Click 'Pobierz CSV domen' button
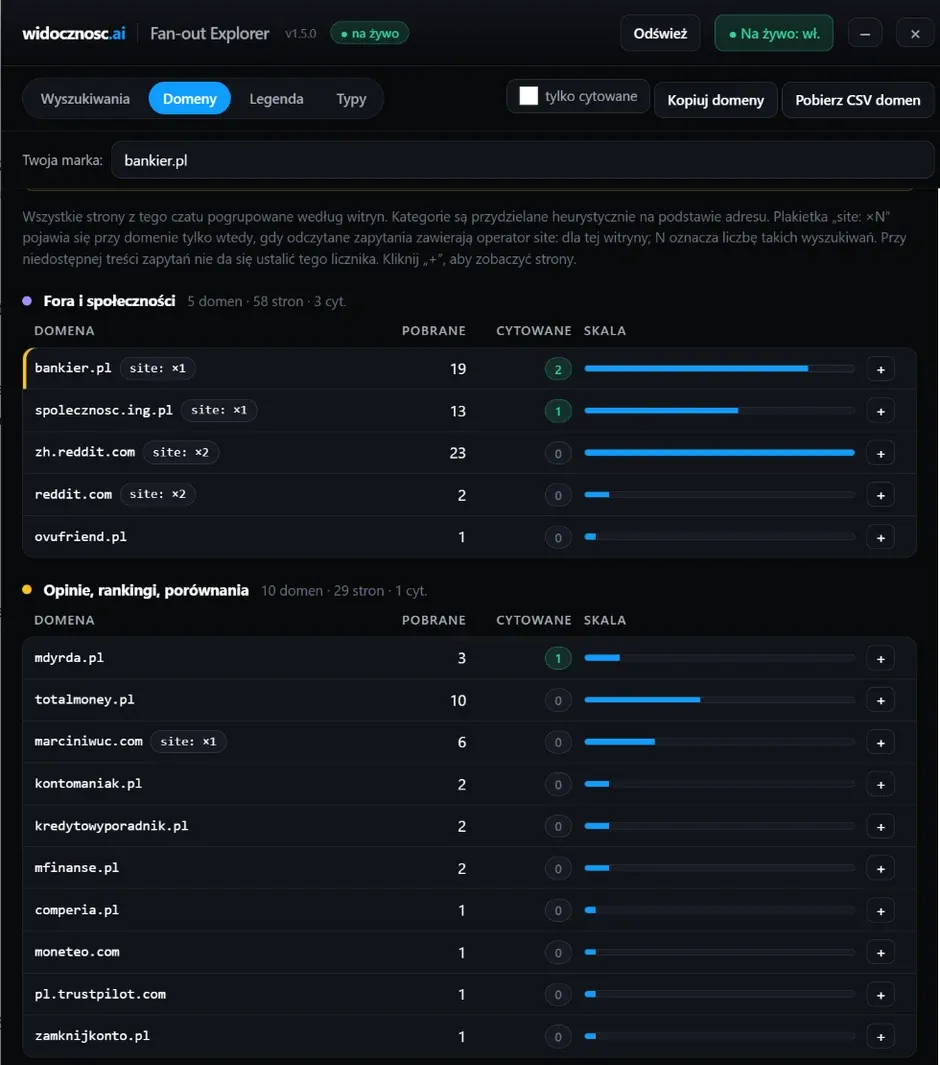 pos(858,100)
